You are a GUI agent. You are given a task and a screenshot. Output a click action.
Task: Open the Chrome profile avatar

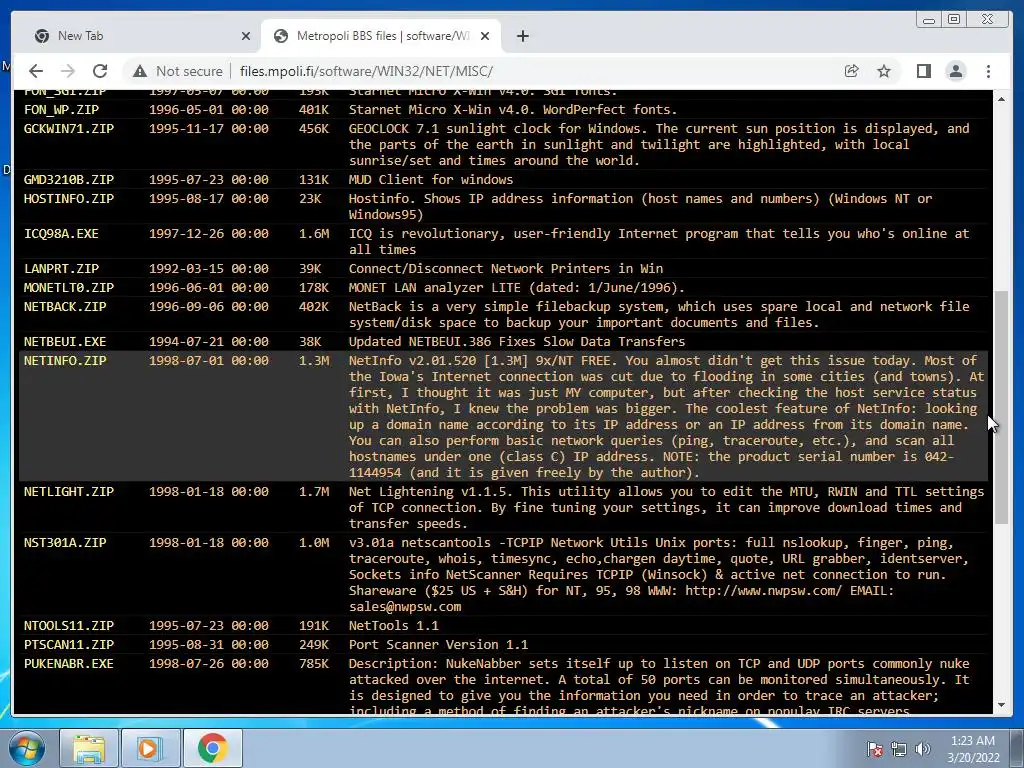[x=955, y=71]
